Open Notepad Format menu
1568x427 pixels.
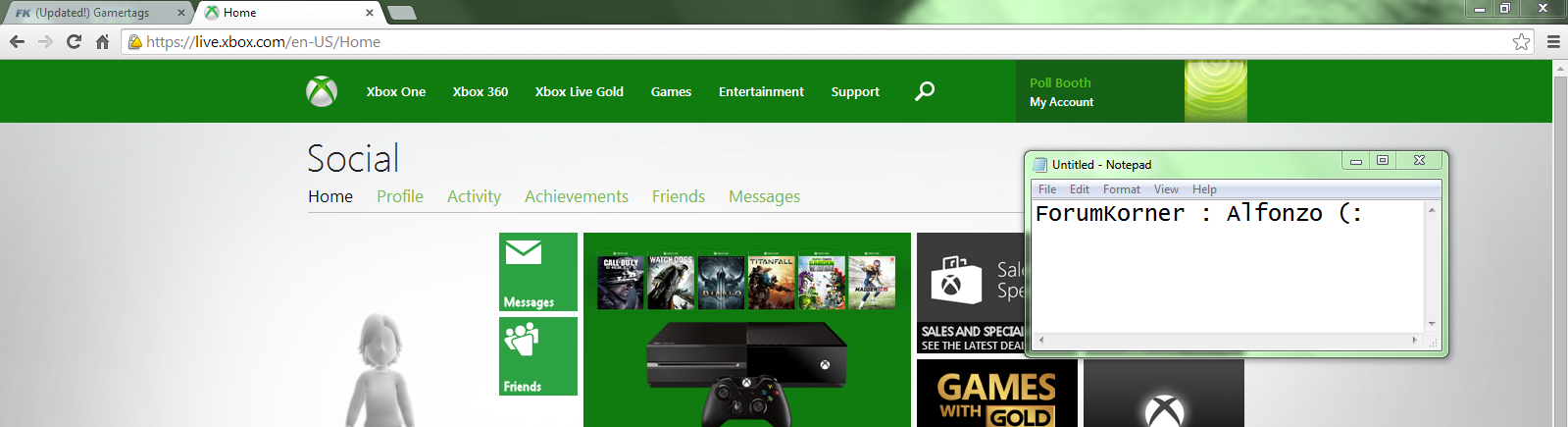coord(1122,189)
